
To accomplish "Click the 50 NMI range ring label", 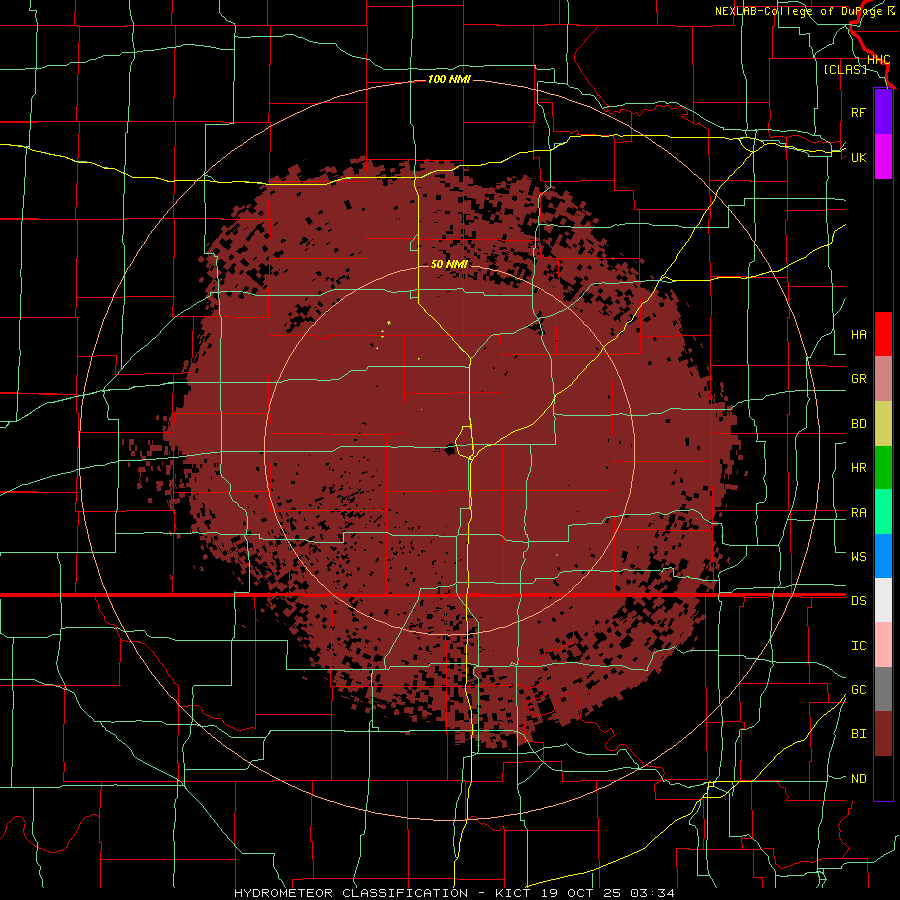I will 449,264.
